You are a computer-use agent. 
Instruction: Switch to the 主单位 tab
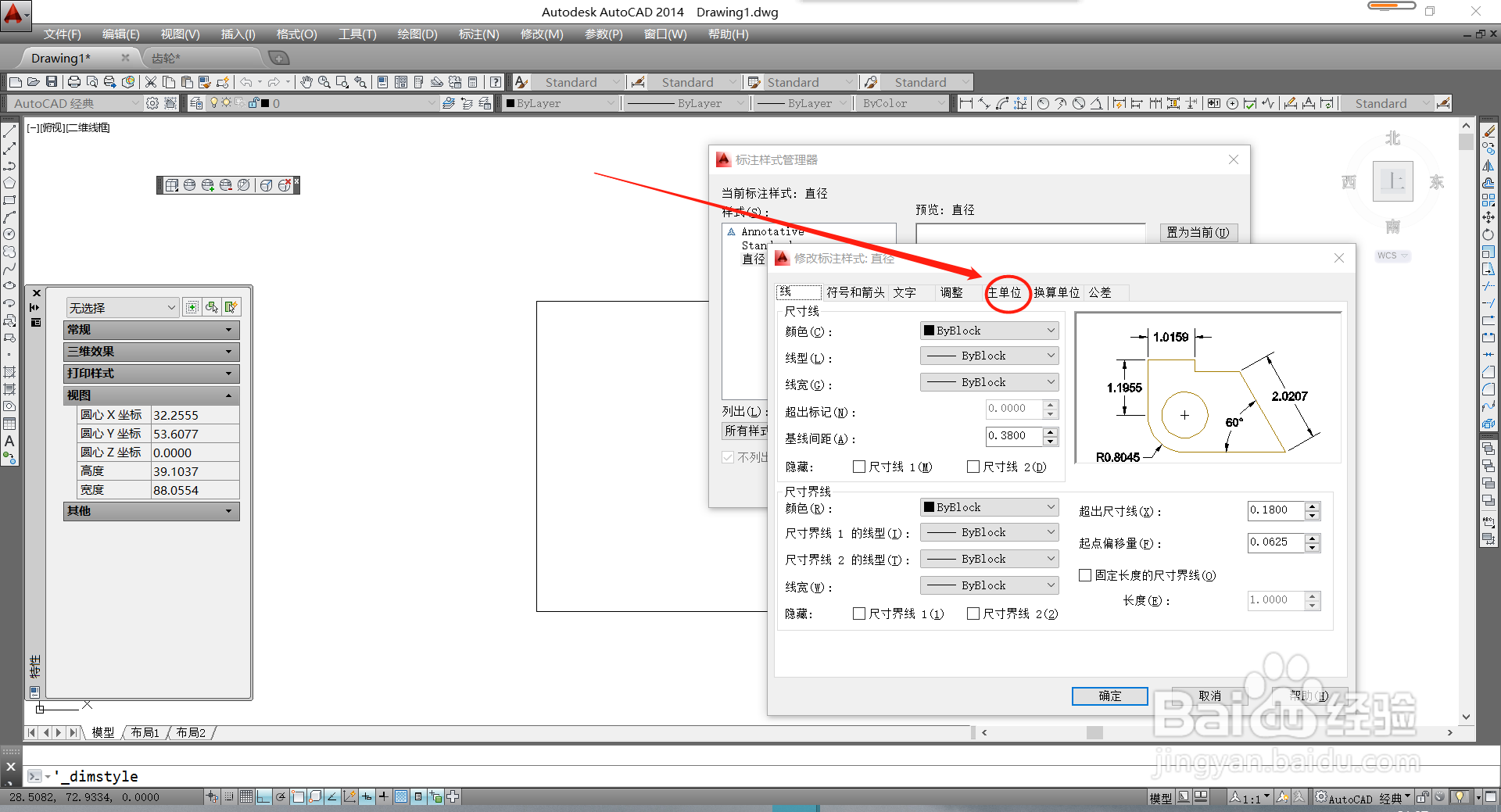[x=1005, y=292]
